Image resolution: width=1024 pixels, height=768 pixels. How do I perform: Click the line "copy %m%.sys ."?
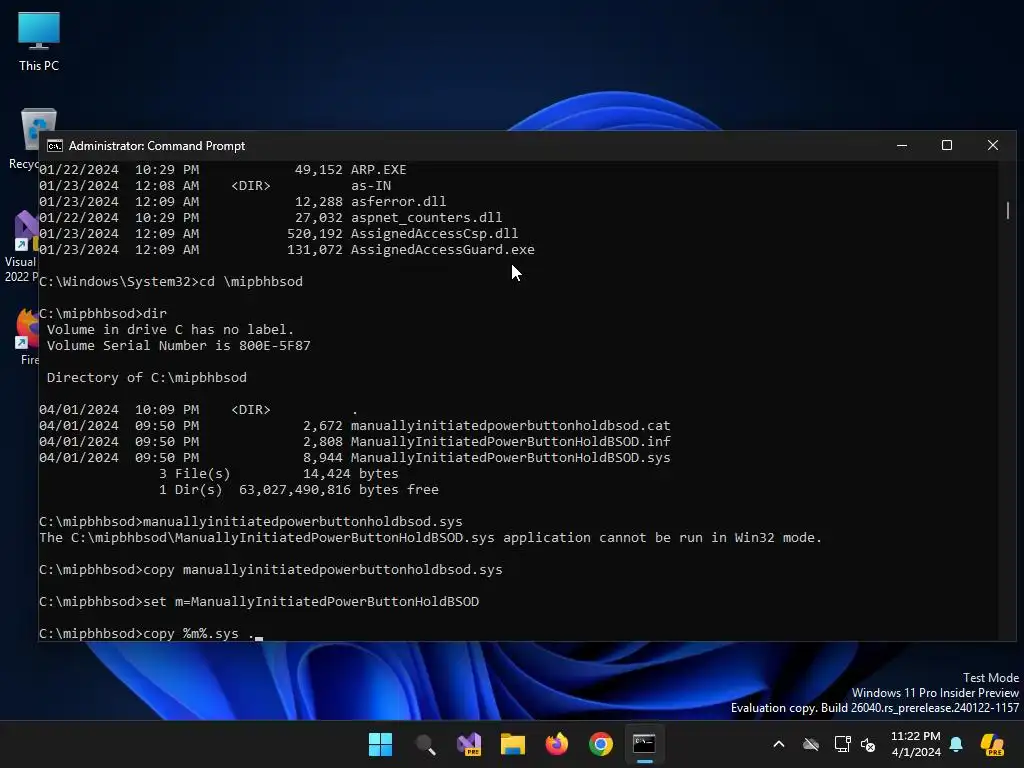coord(150,633)
